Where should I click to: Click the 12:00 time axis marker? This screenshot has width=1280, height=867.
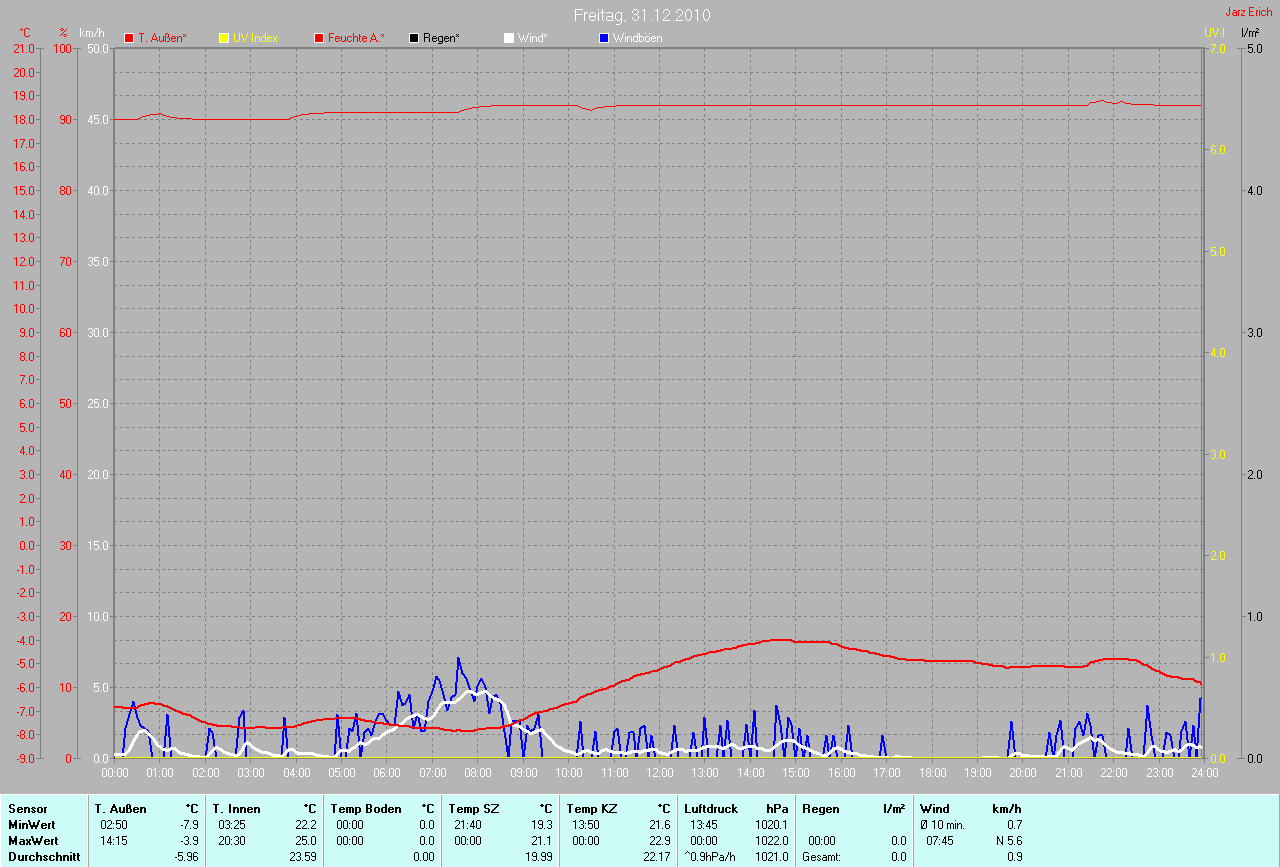tap(659, 773)
